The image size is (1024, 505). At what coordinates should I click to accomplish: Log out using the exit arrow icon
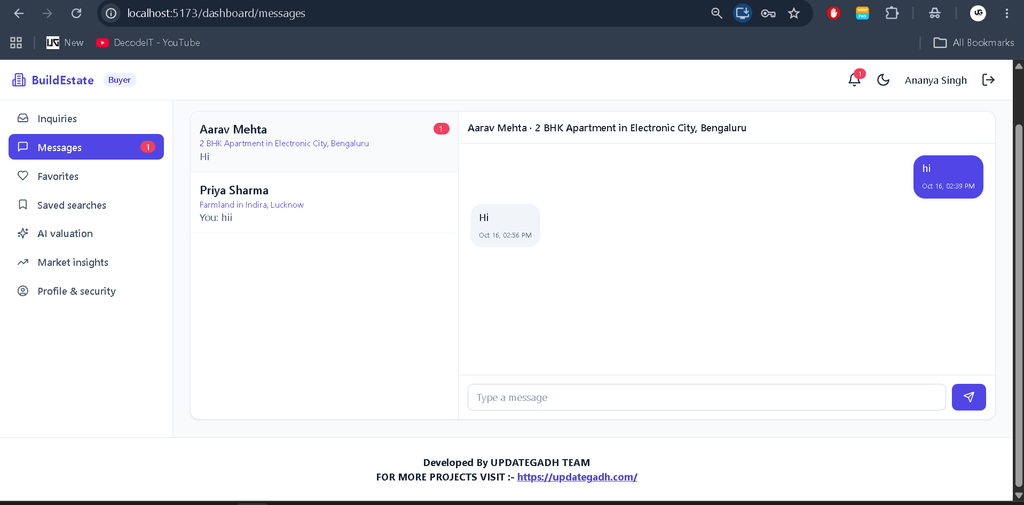pos(989,80)
